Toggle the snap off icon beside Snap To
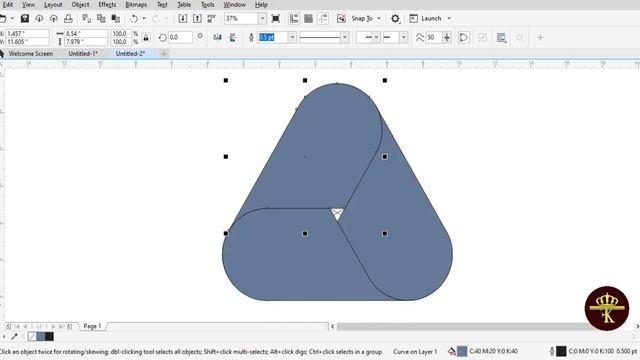 [341, 18]
